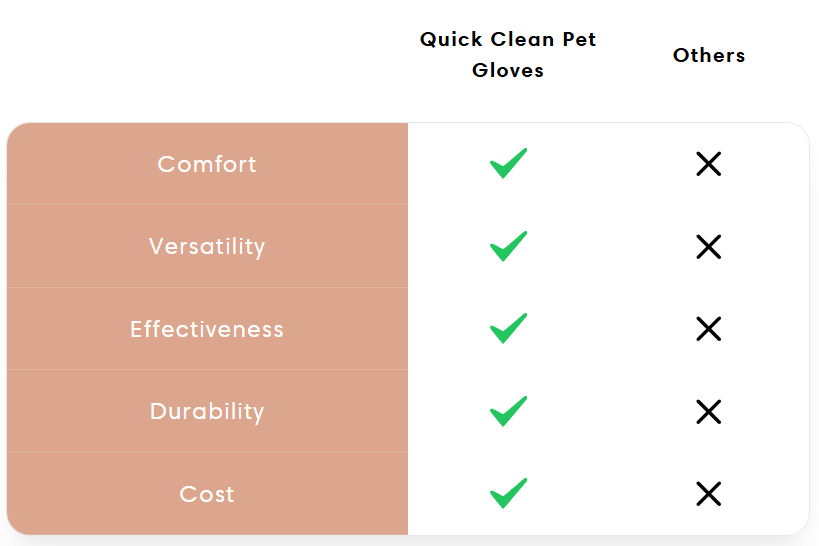
Task: Click the word Gloves in header
Action: point(508,70)
